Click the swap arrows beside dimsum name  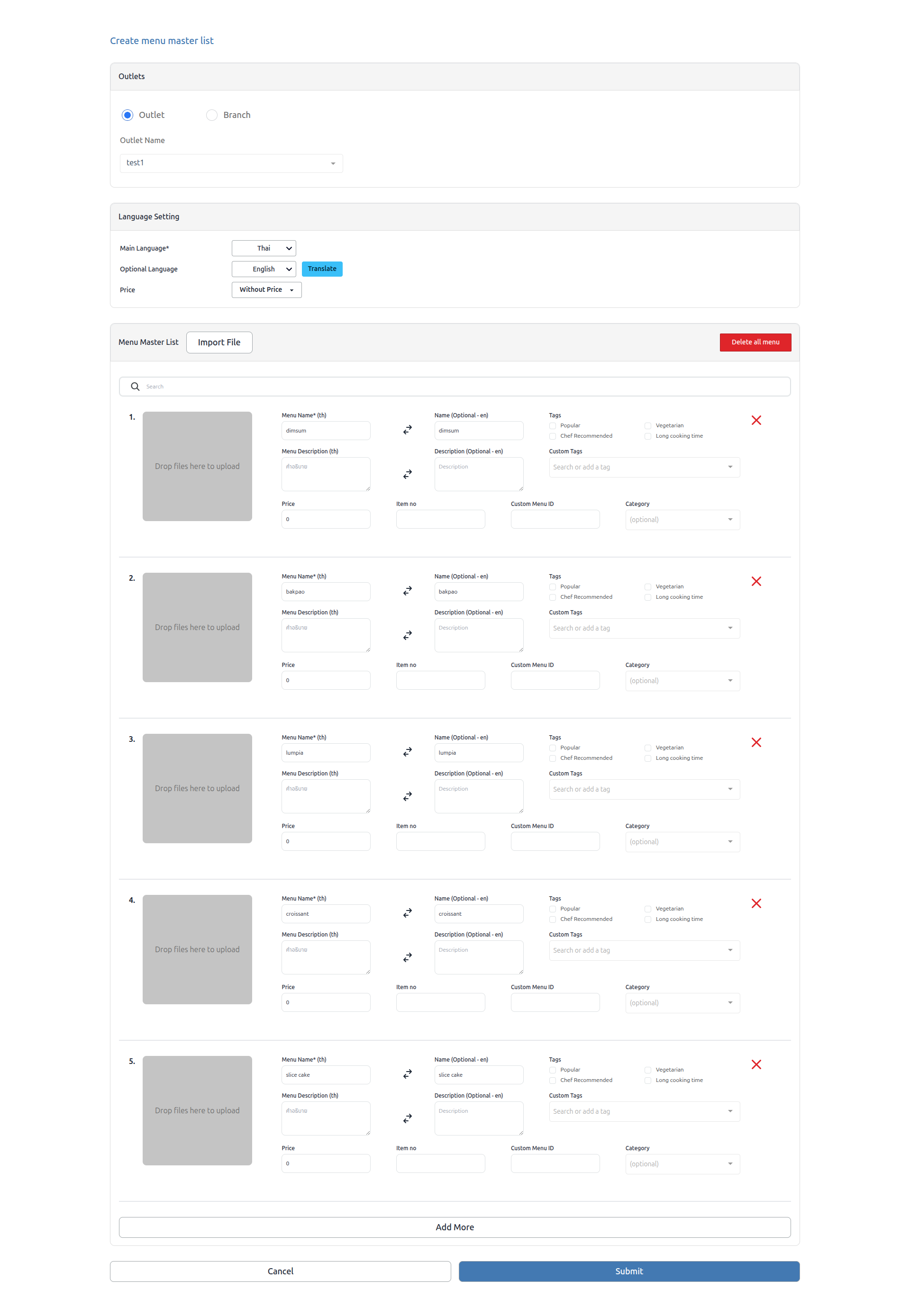click(407, 430)
